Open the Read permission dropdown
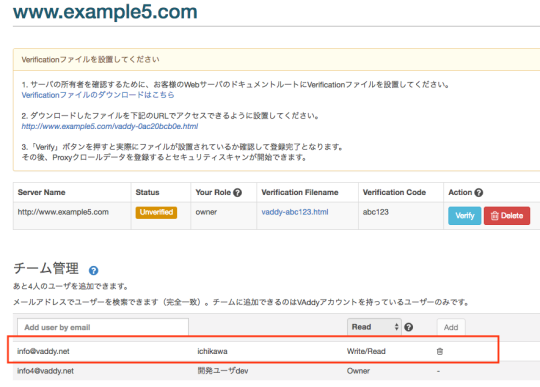 (x=374, y=327)
